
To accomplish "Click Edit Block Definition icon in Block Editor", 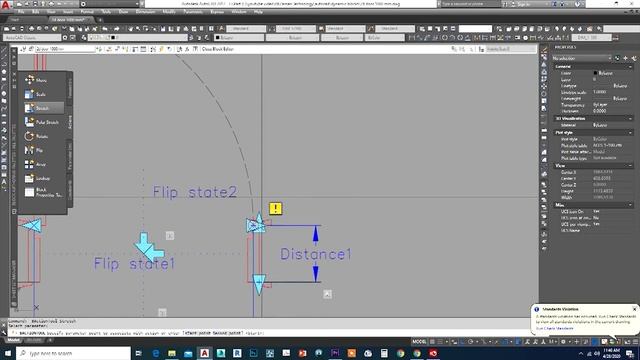I will point(24,49).
